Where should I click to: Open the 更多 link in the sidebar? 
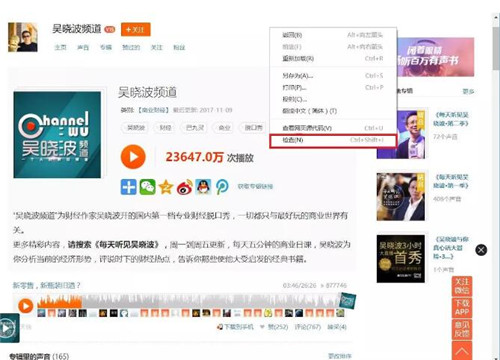click(468, 91)
